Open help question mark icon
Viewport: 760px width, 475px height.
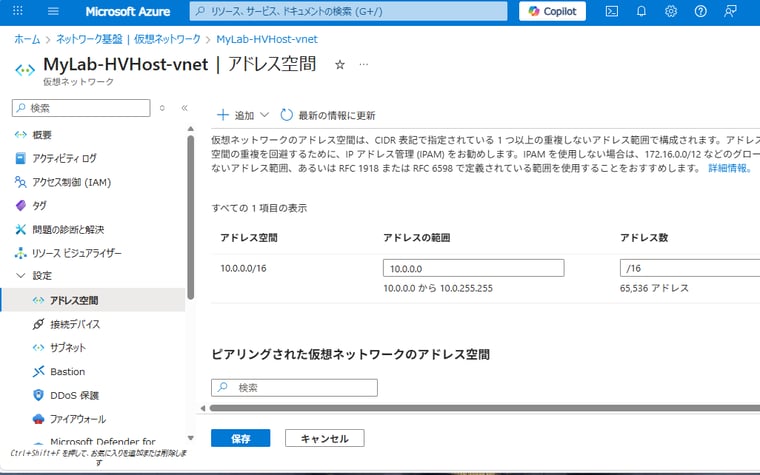(700, 11)
